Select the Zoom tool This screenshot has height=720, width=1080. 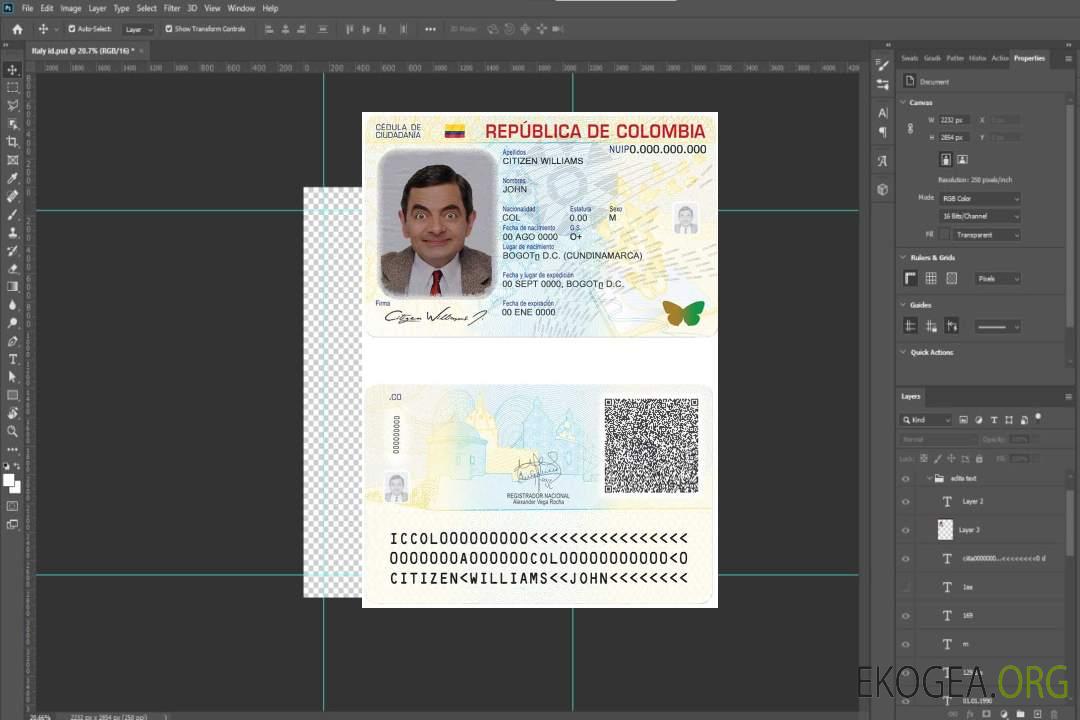[12, 431]
